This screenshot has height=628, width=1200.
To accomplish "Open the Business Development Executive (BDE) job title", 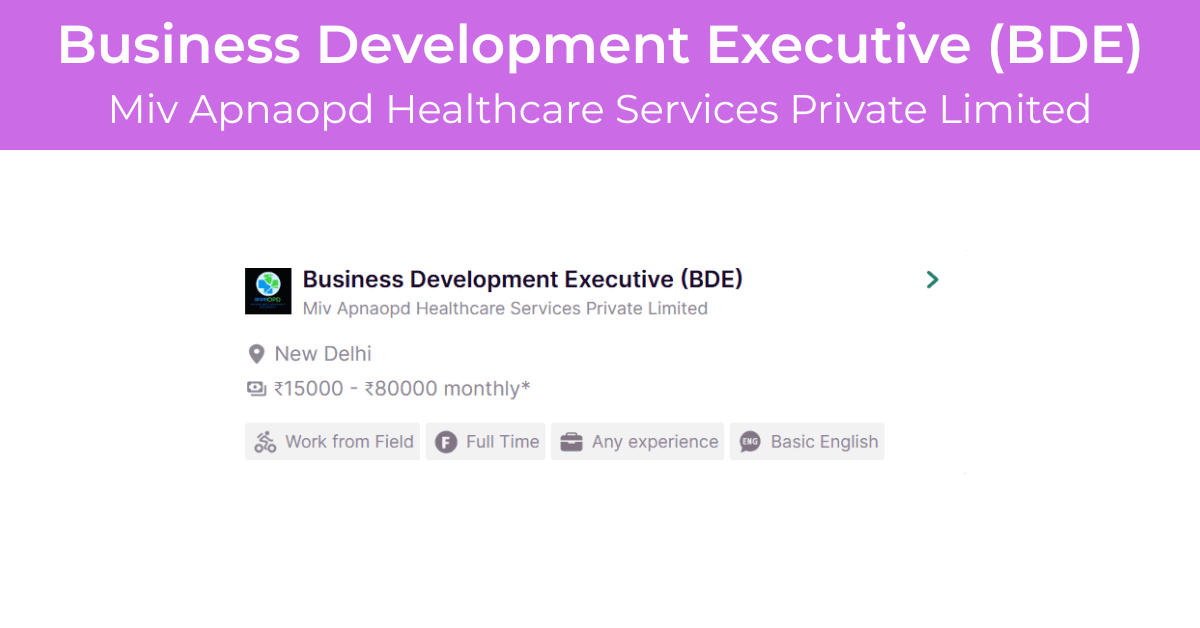I will click(522, 279).
